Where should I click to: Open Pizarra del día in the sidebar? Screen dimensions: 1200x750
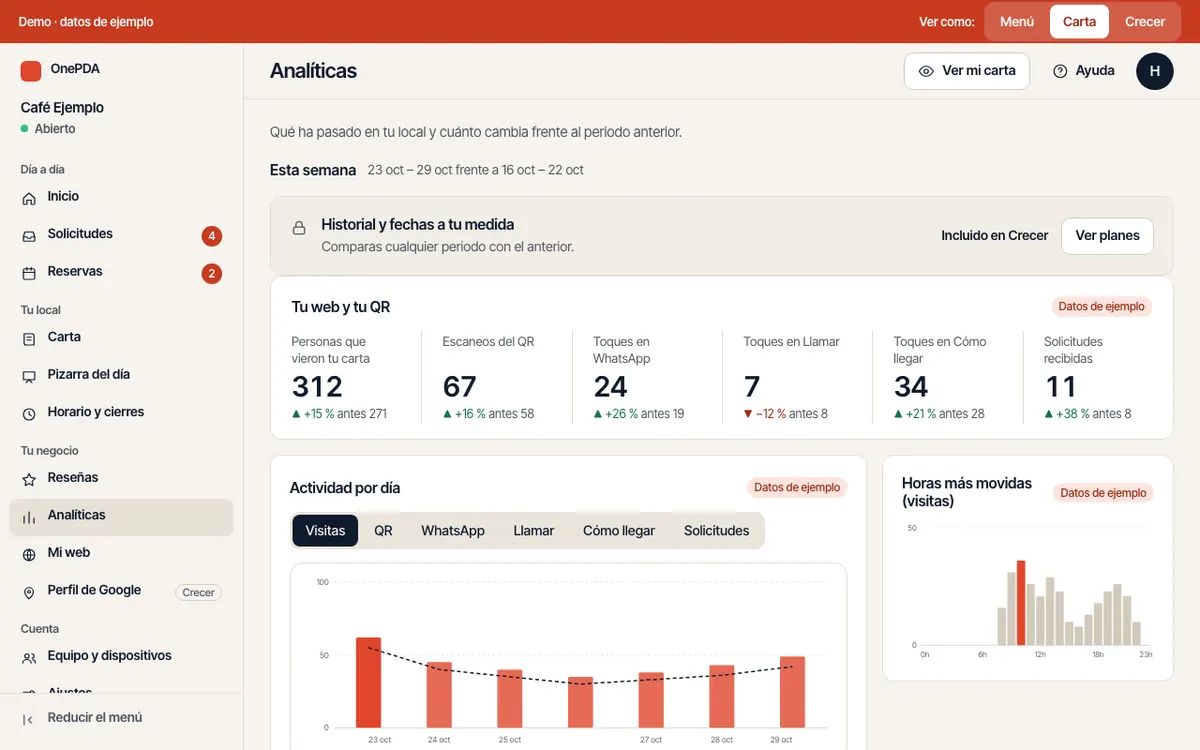(x=121, y=375)
